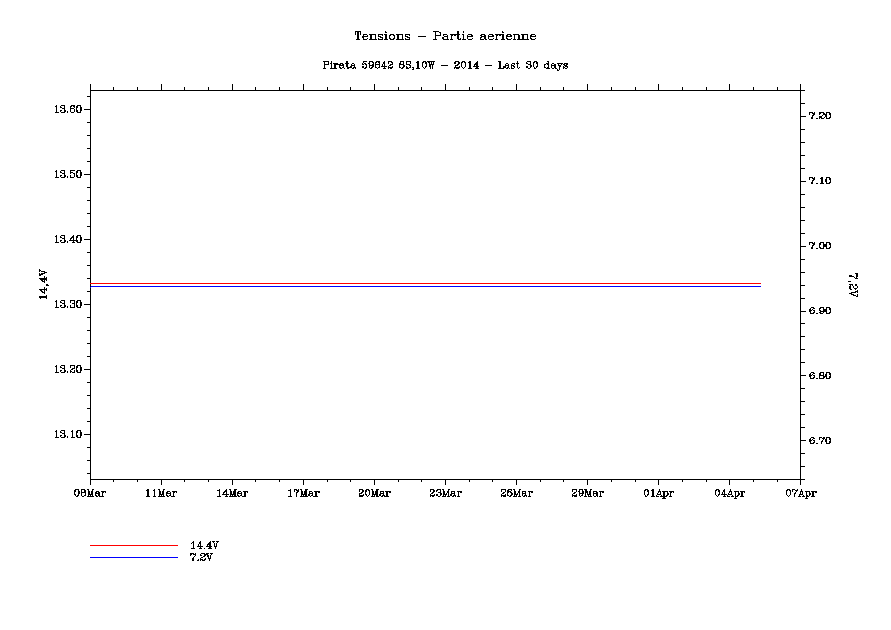The height and width of the screenshot is (630, 891).
Task: Click the 7.20 value on the right axis
Action: pyautogui.click(x=819, y=116)
